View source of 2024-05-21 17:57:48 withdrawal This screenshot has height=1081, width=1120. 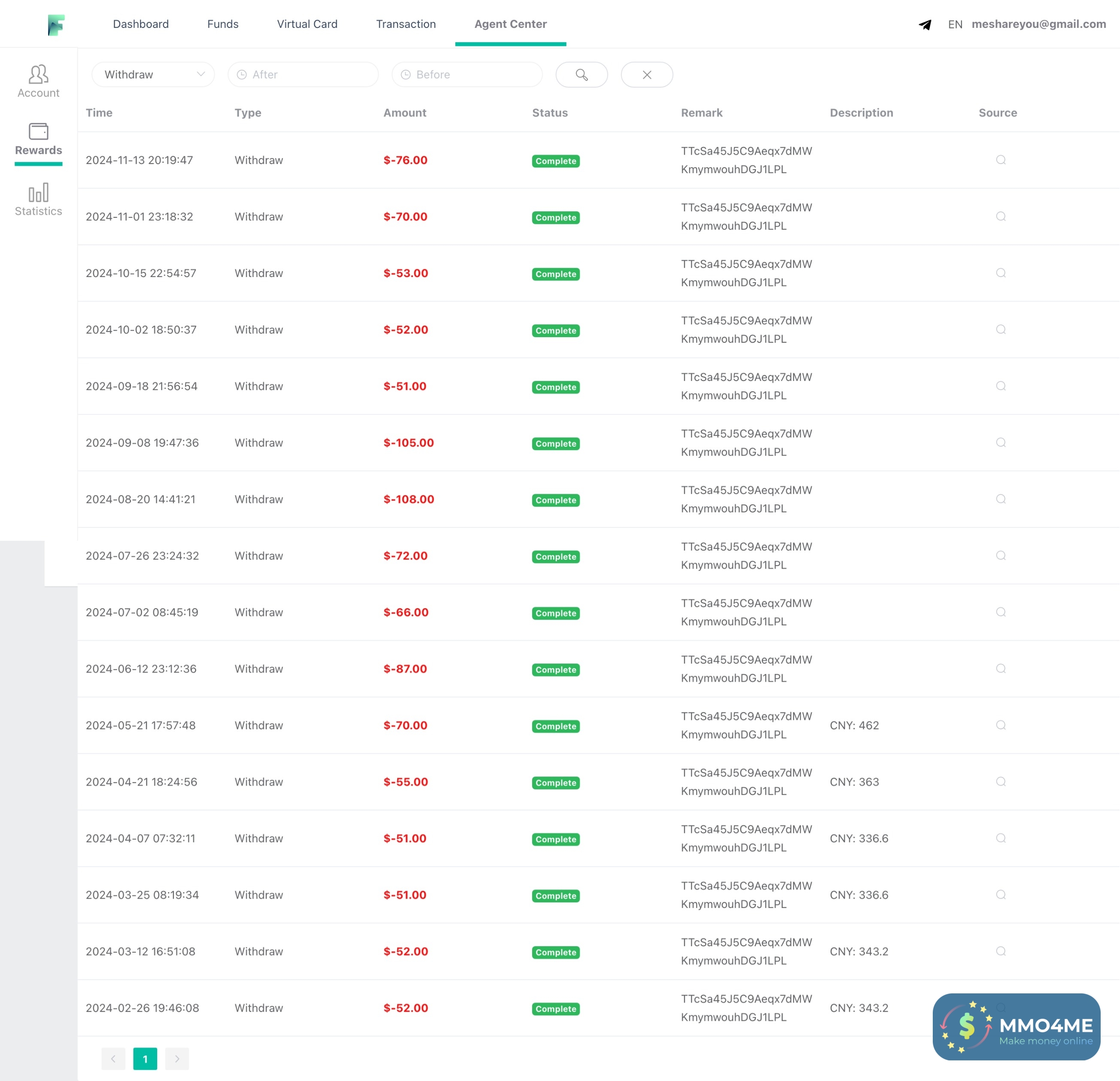click(x=1001, y=726)
